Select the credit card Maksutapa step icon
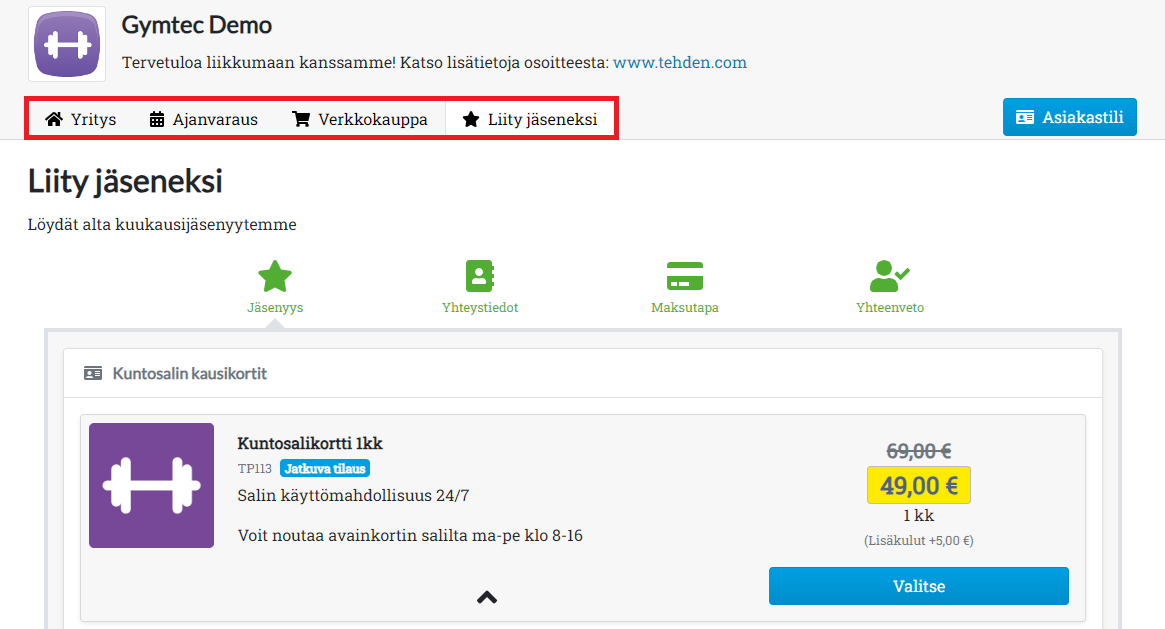Image resolution: width=1165 pixels, height=629 pixels. 685,276
